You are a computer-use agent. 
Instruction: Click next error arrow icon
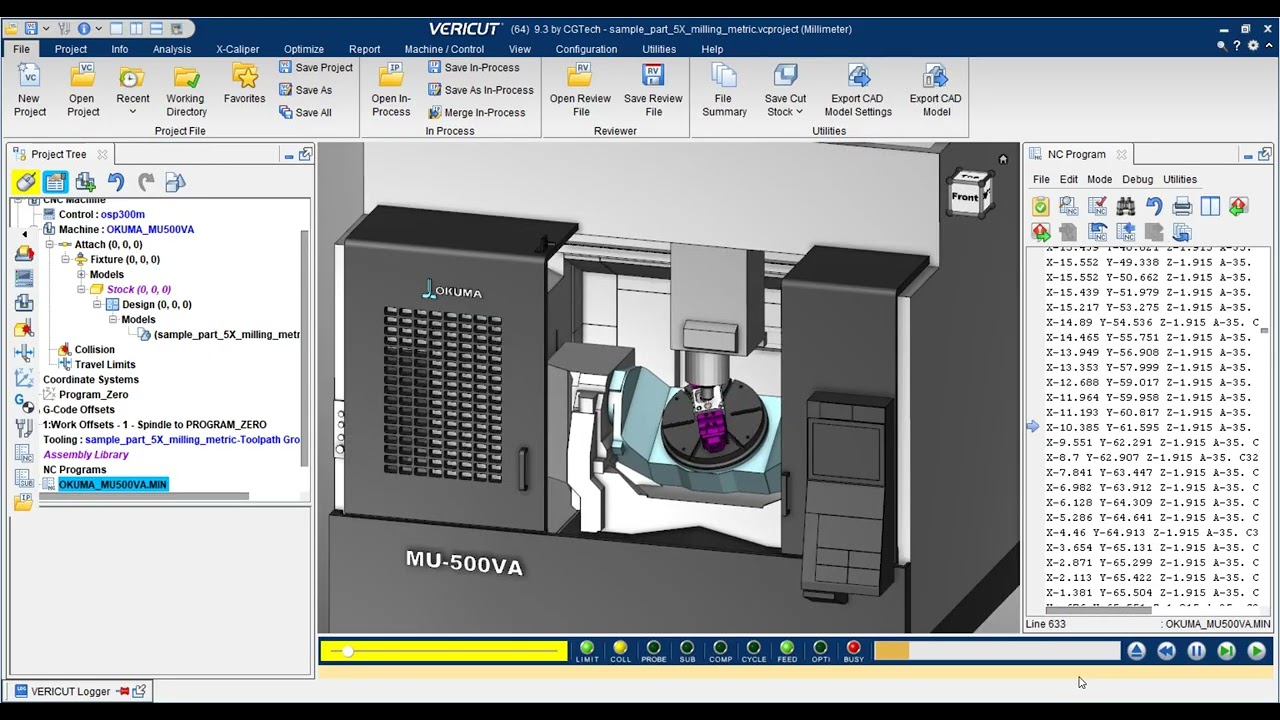(1041, 232)
